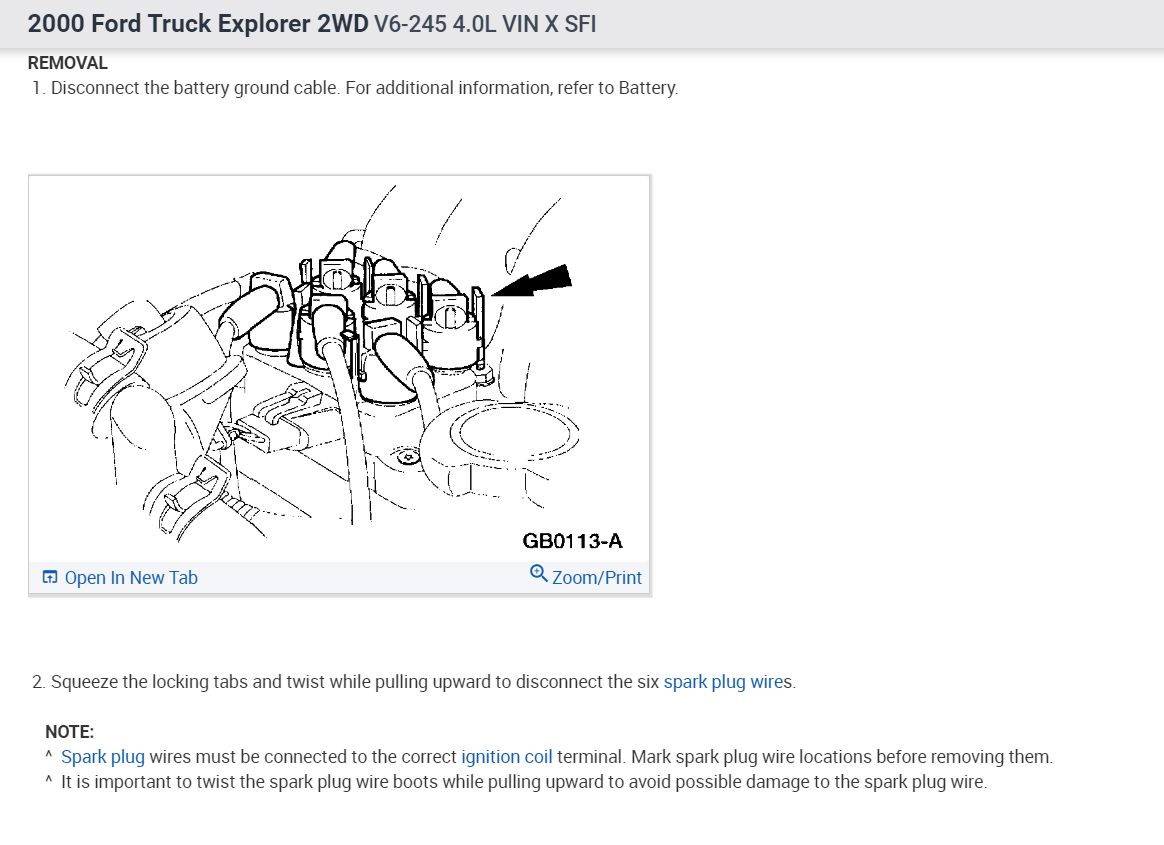Open the spark plug wires link

click(x=724, y=682)
